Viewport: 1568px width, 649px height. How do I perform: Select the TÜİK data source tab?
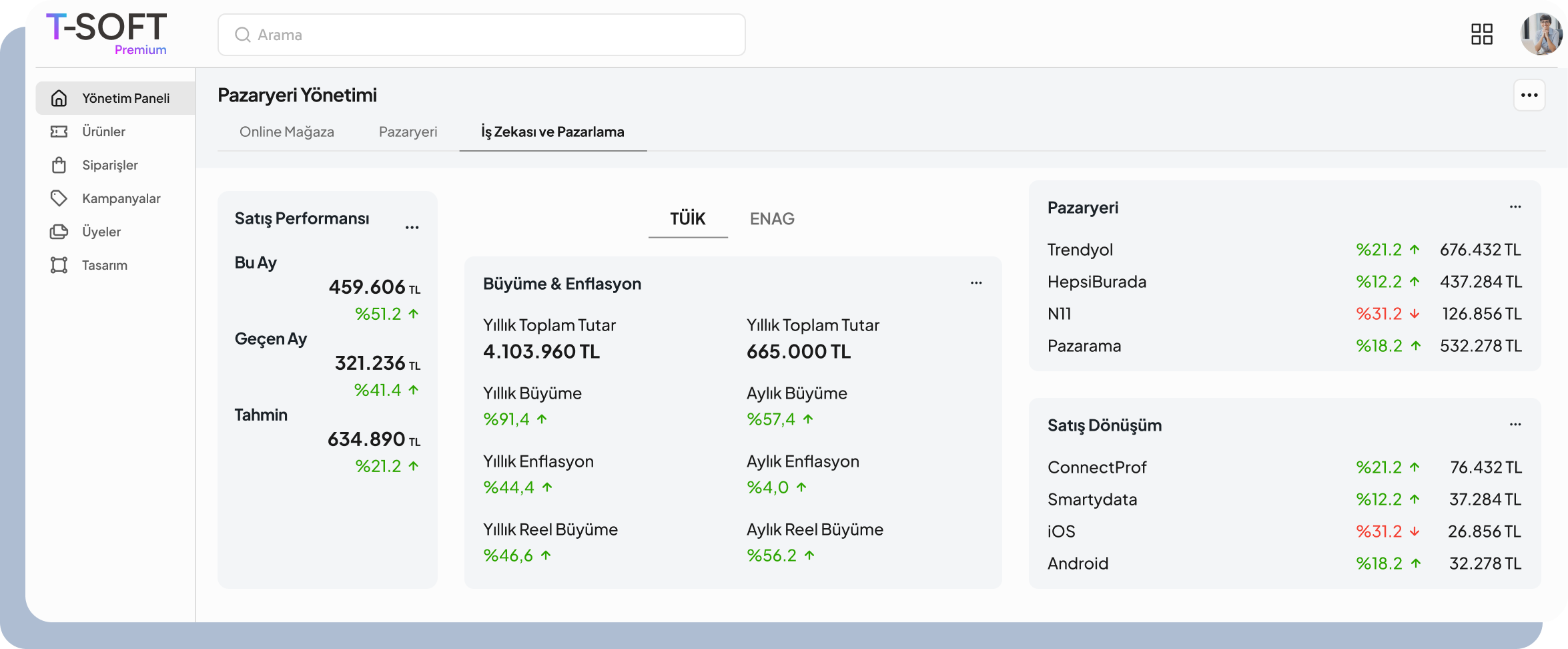coord(687,219)
